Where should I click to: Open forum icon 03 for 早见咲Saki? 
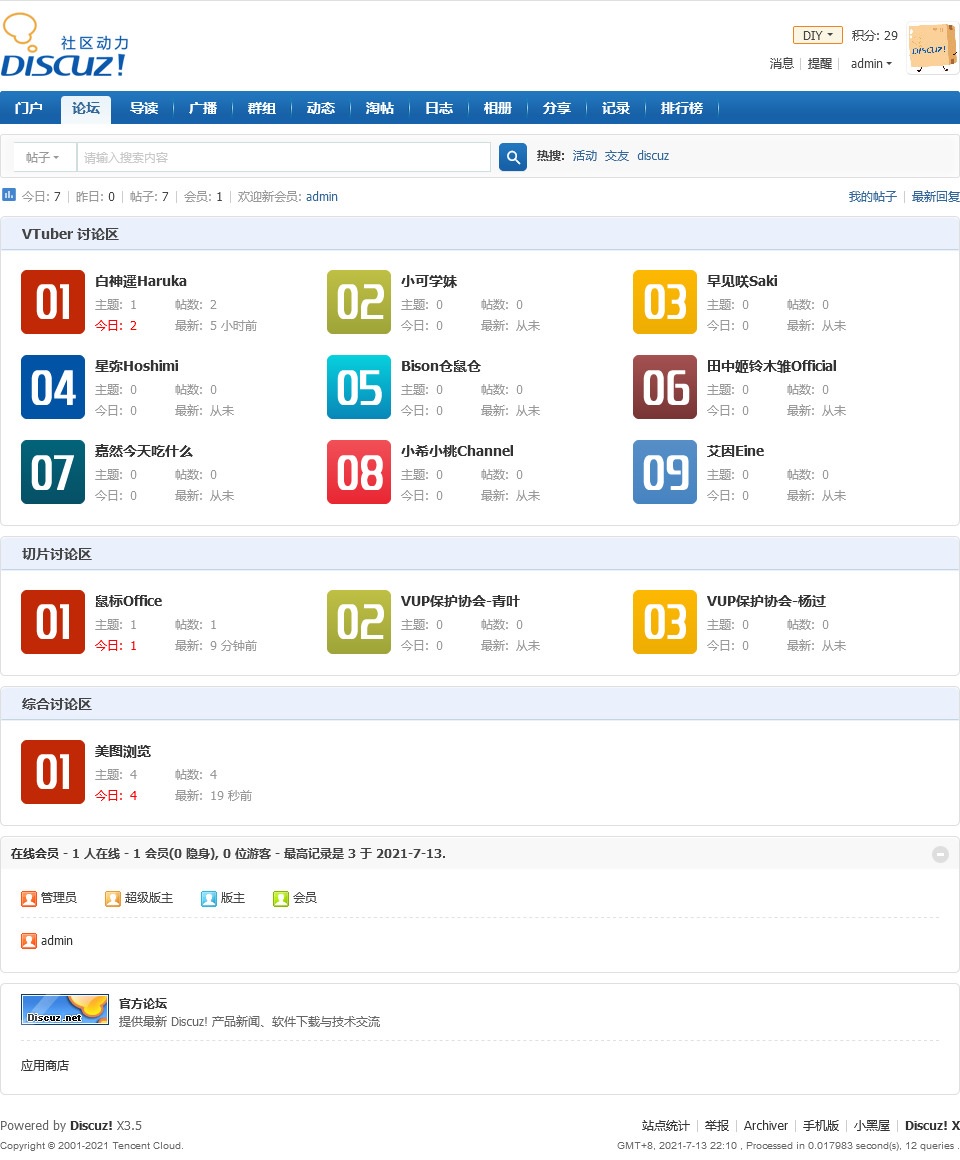click(x=665, y=302)
